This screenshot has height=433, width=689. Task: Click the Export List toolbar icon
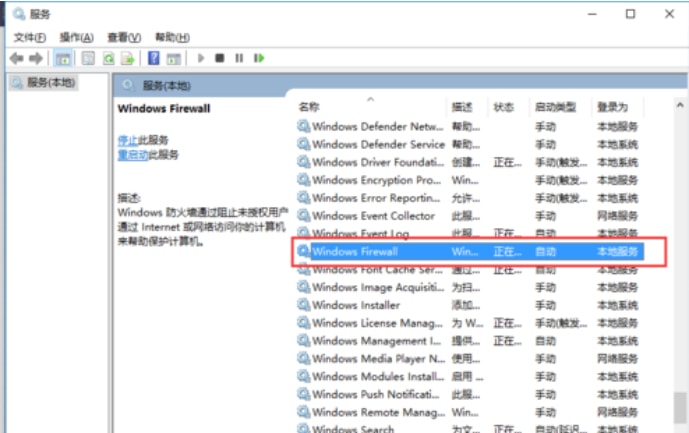127,58
